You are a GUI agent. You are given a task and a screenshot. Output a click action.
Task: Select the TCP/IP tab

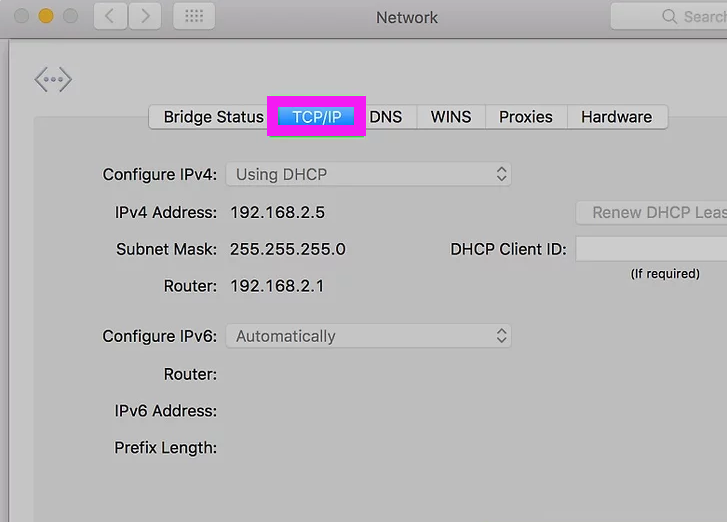pos(317,117)
